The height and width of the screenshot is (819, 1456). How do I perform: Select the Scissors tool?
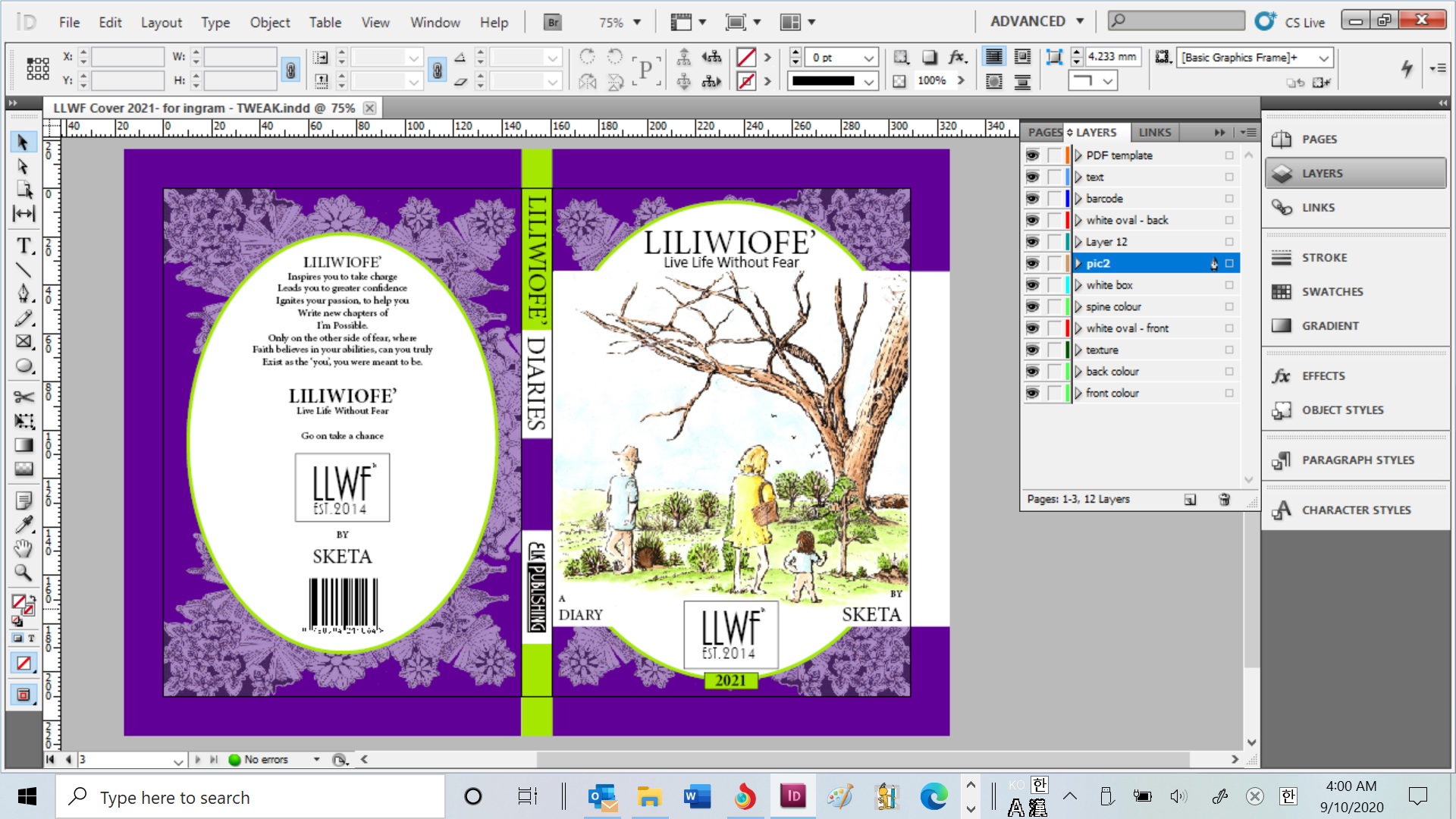tap(24, 397)
